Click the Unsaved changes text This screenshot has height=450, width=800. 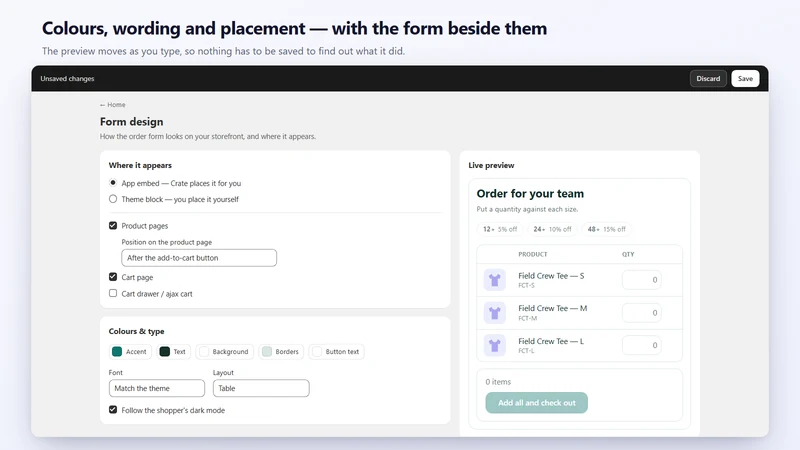(67, 79)
